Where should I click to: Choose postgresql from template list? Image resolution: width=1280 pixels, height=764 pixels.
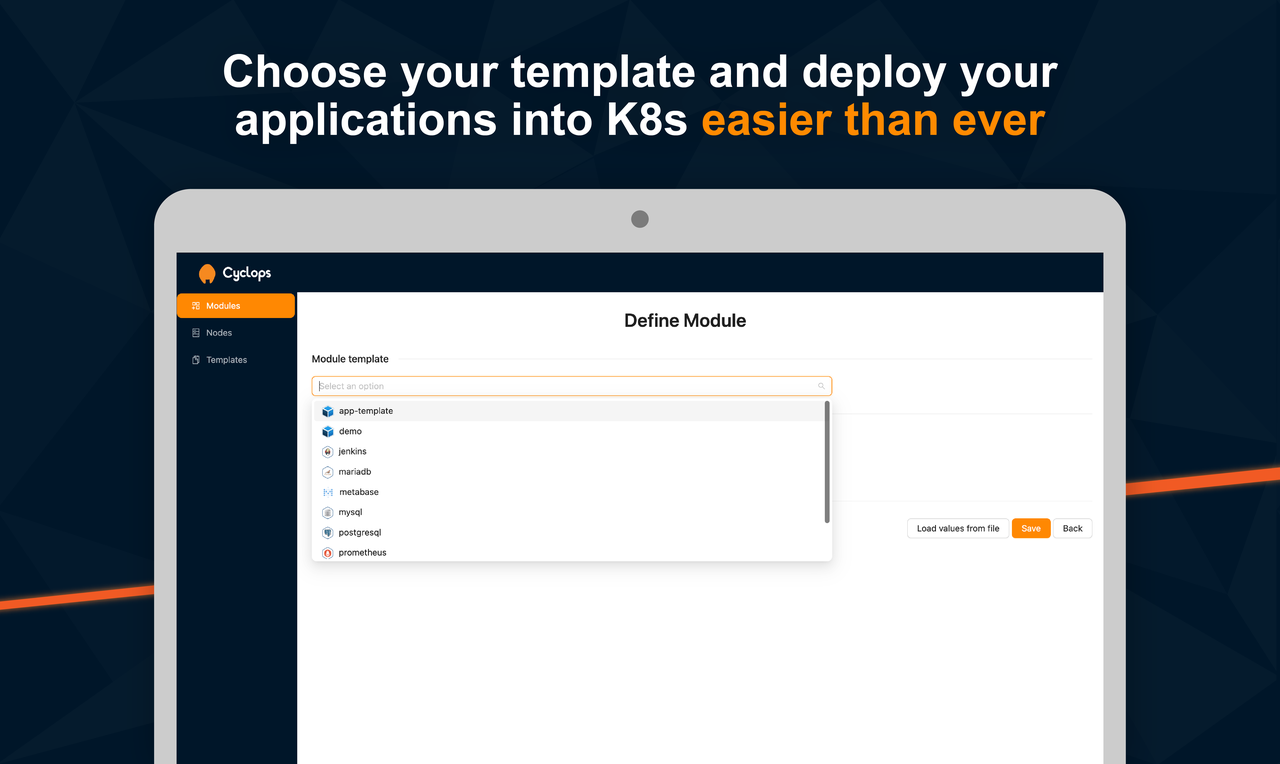click(x=568, y=533)
